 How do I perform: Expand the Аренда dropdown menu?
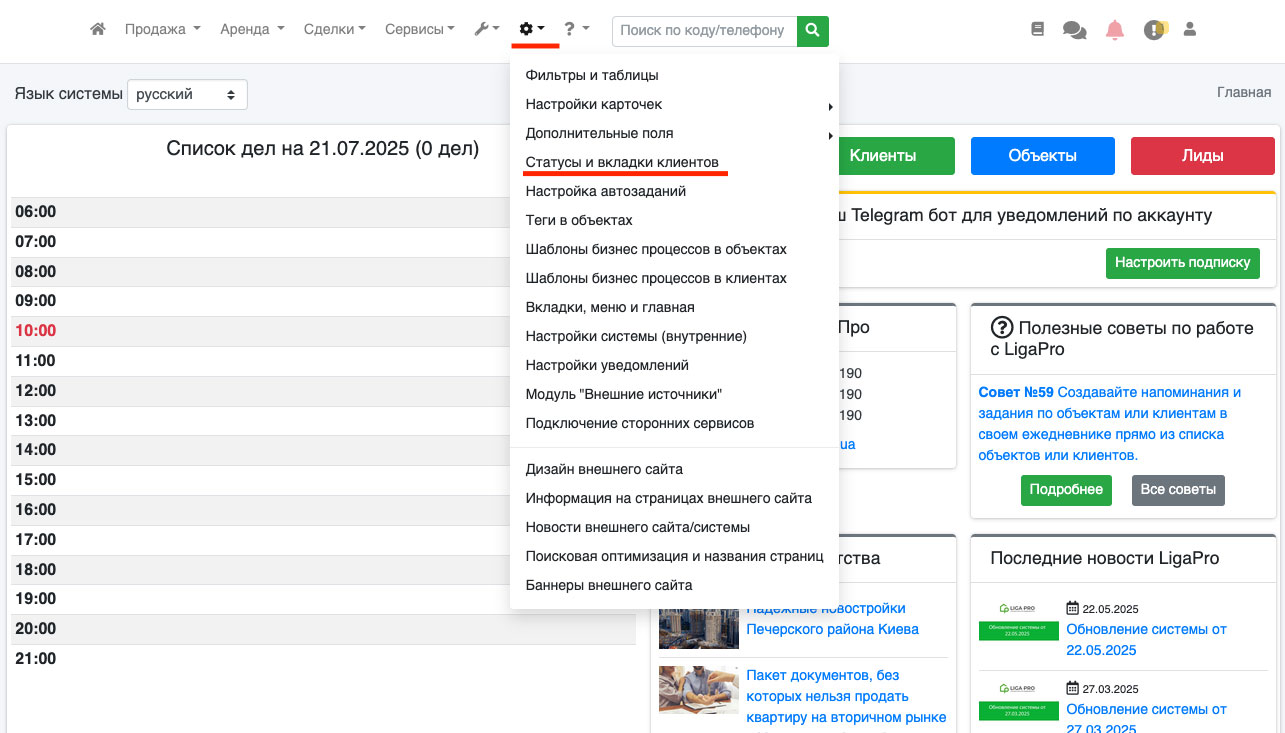(x=252, y=30)
